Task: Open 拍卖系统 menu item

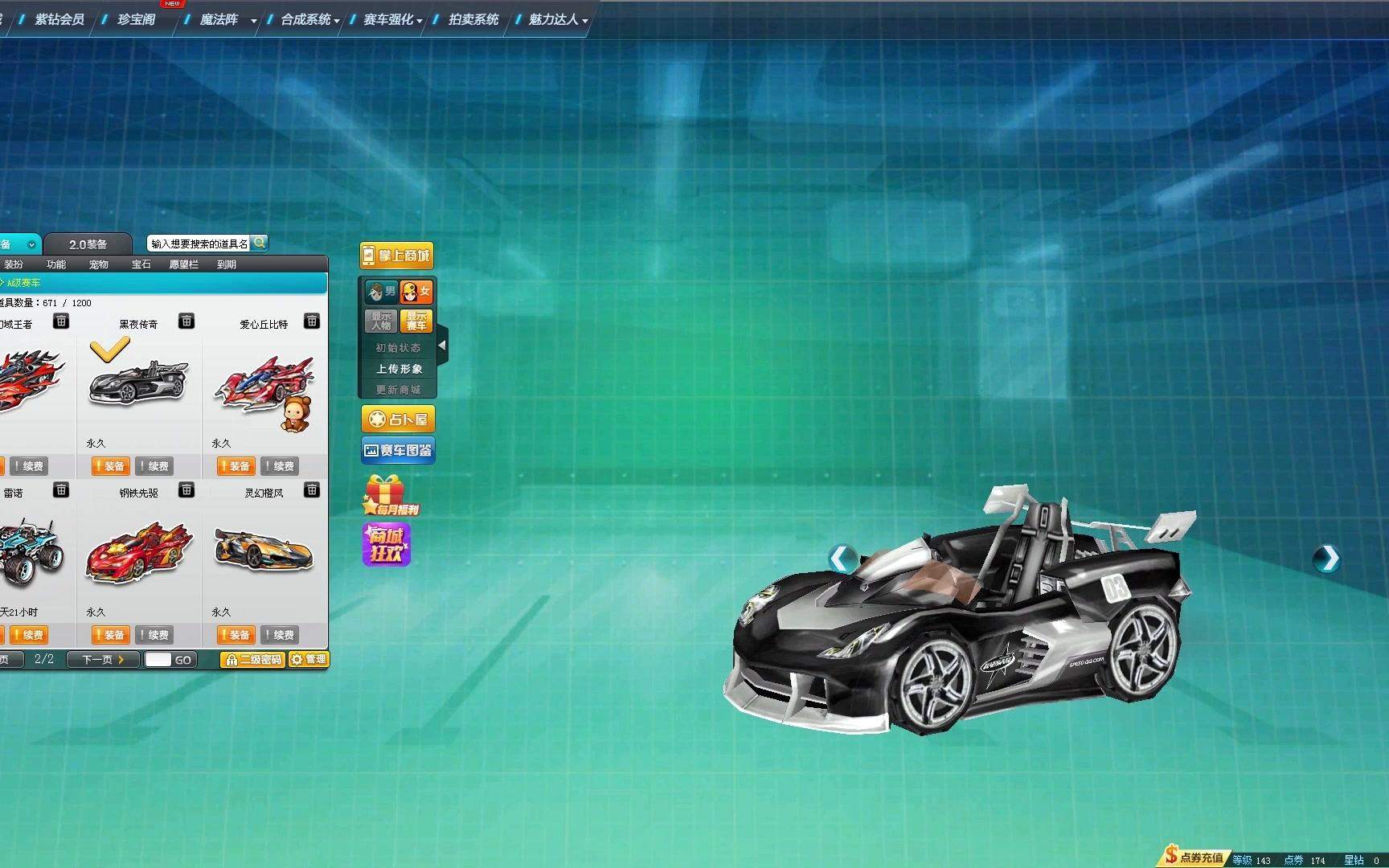Action: tap(473, 19)
